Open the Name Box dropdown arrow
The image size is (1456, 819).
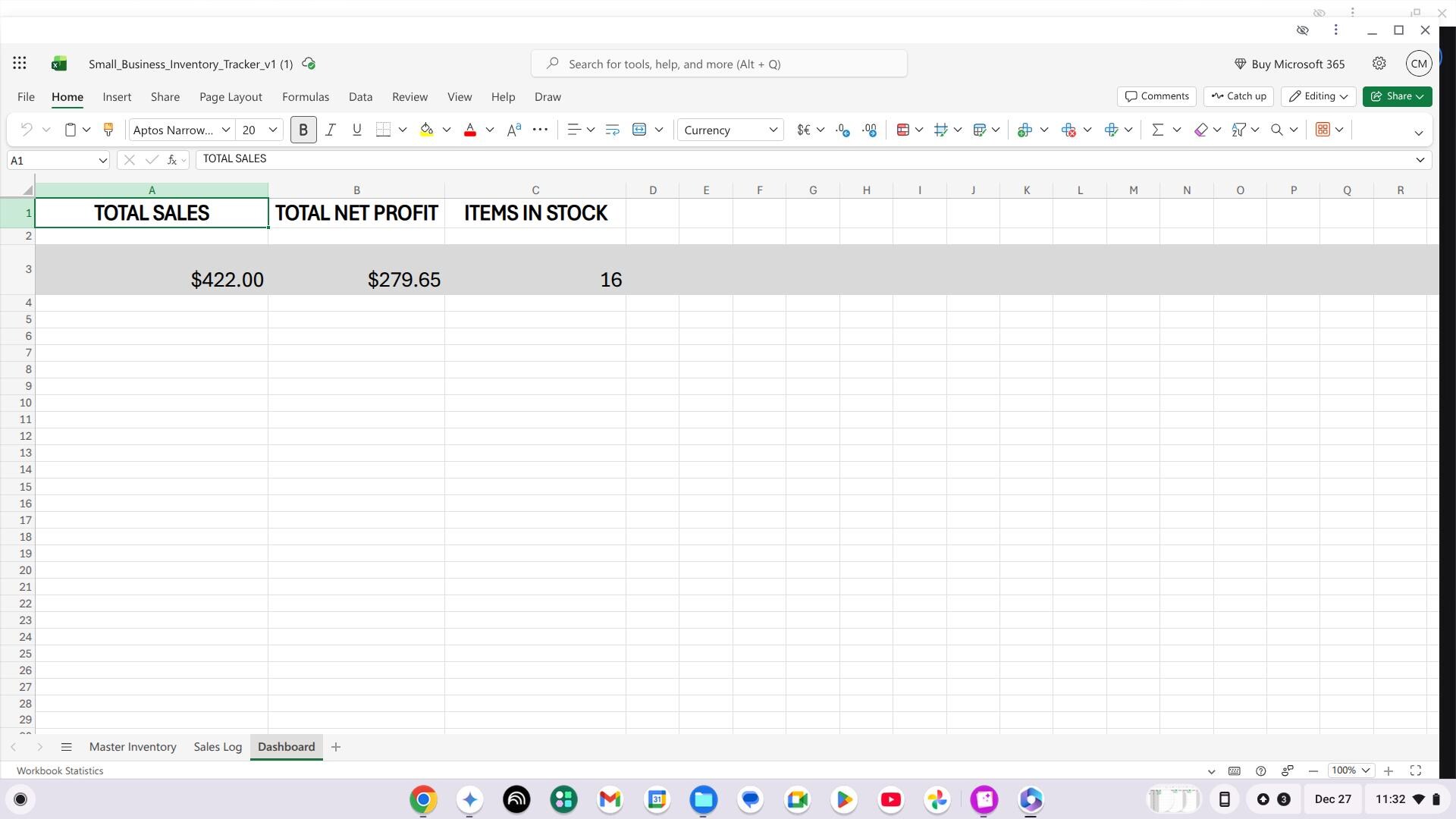click(x=102, y=161)
